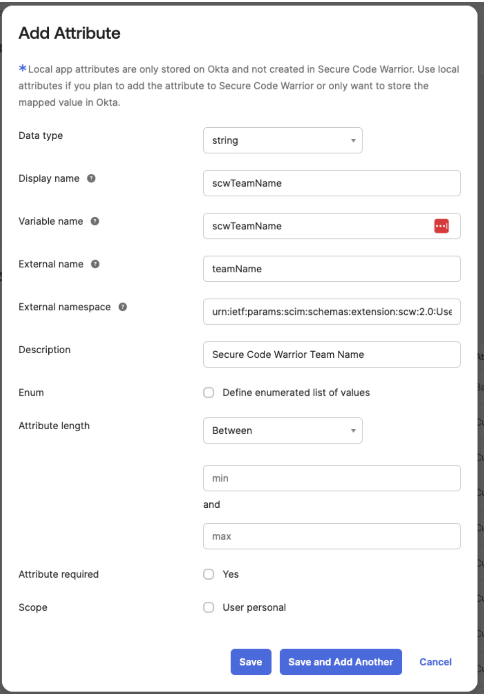Open the Data type dropdown
Image resolution: width=484 pixels, height=694 pixels.
[x=283, y=140]
